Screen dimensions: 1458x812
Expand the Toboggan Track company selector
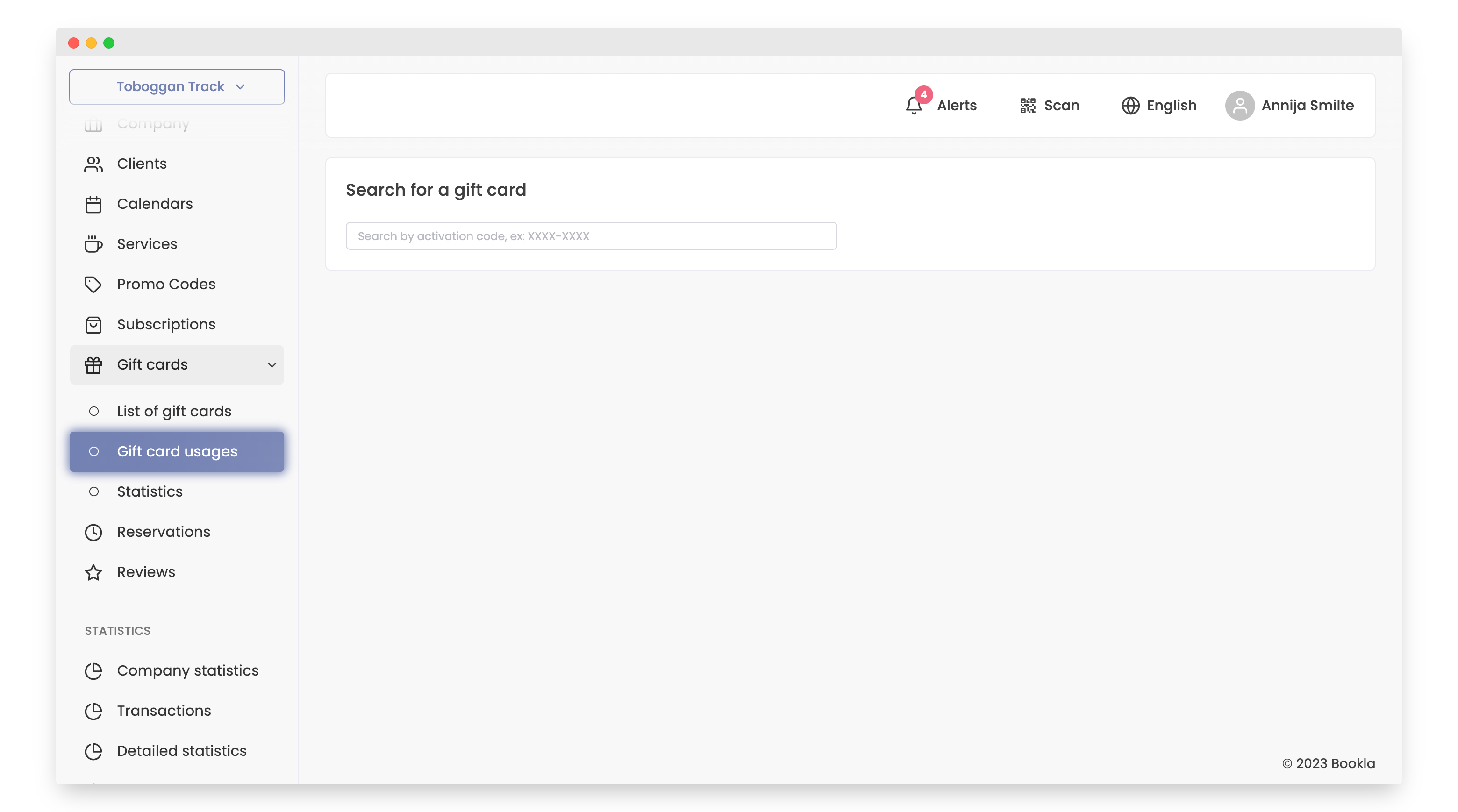(x=177, y=86)
